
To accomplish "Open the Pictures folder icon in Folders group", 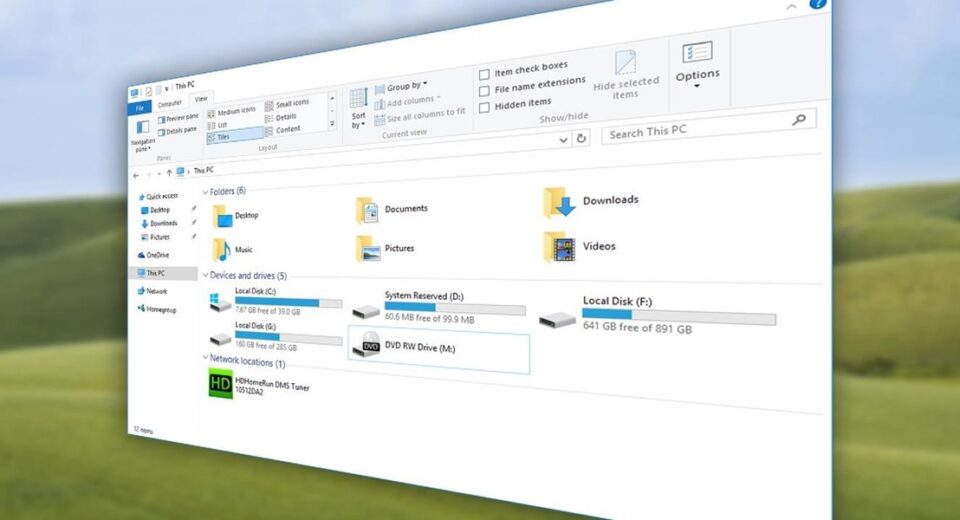I will click(x=368, y=249).
